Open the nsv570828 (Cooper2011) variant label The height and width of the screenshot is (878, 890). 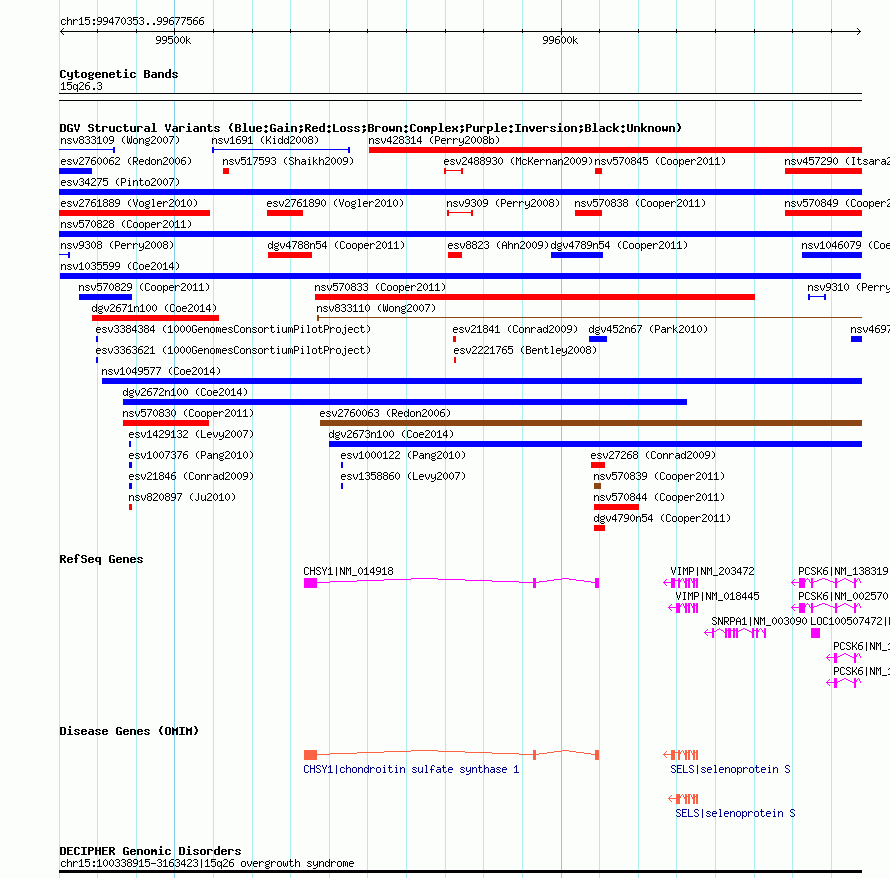(x=126, y=224)
